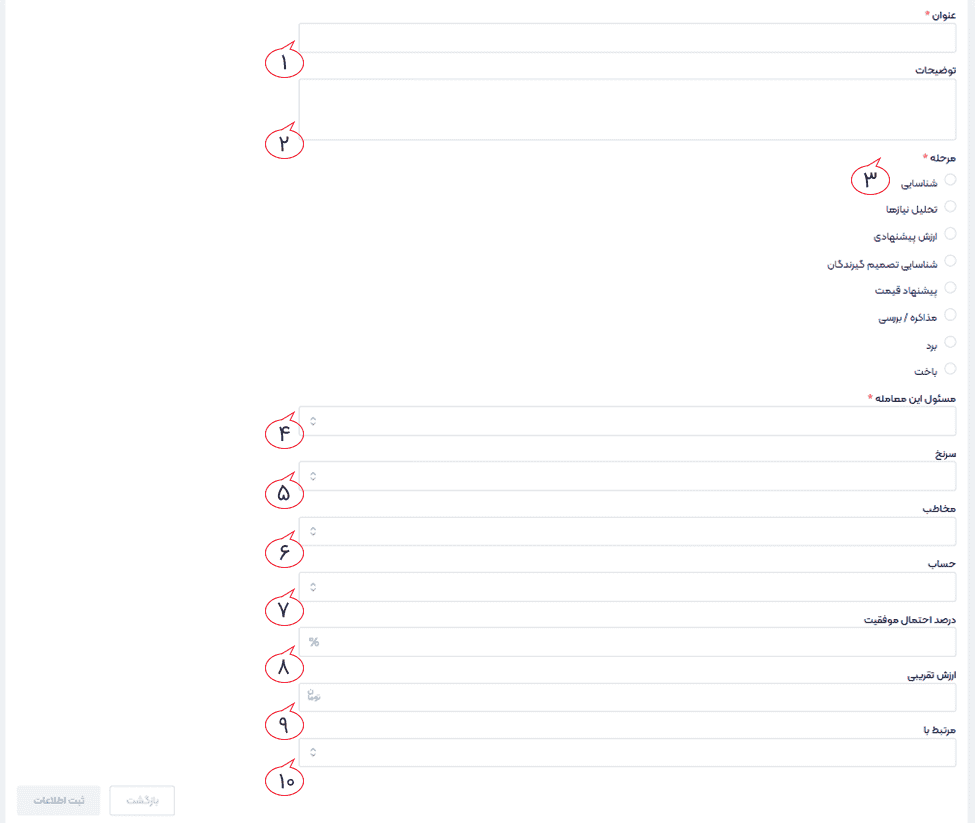
Task: Select the شناسایی stage radio button
Action: 950,180
